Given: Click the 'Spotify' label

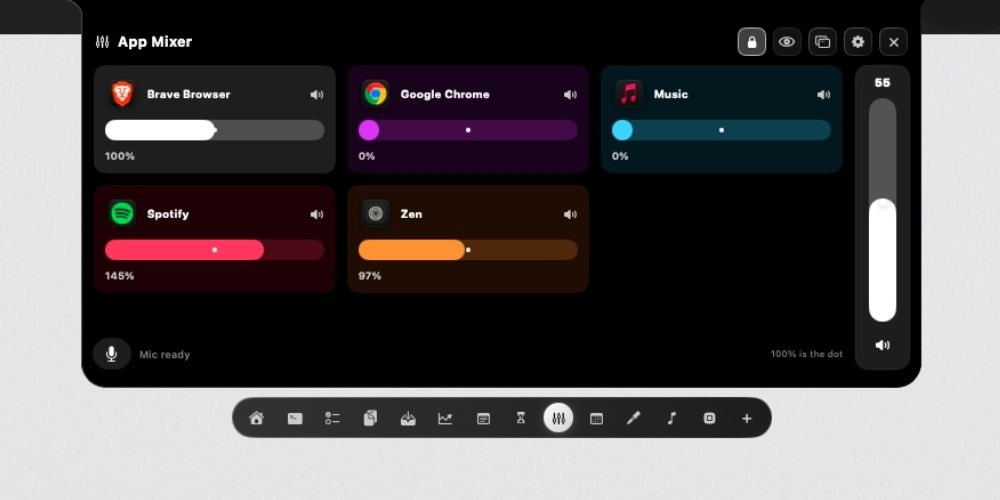Looking at the screenshot, I should point(168,214).
